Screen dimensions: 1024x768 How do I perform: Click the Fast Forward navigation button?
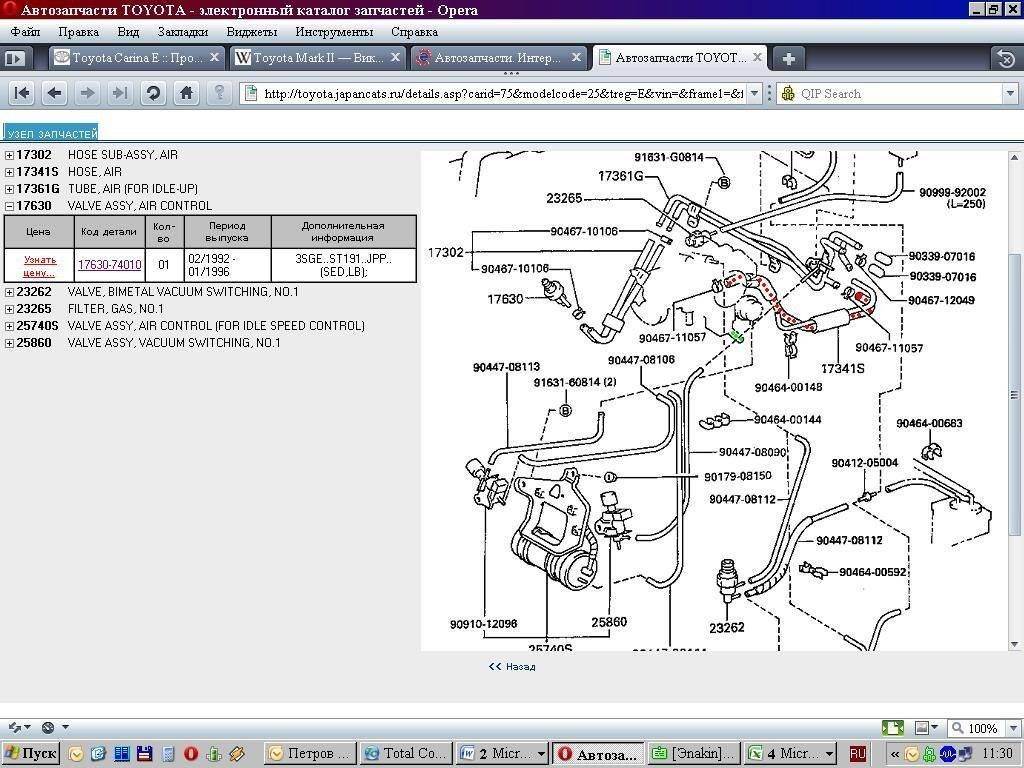120,93
